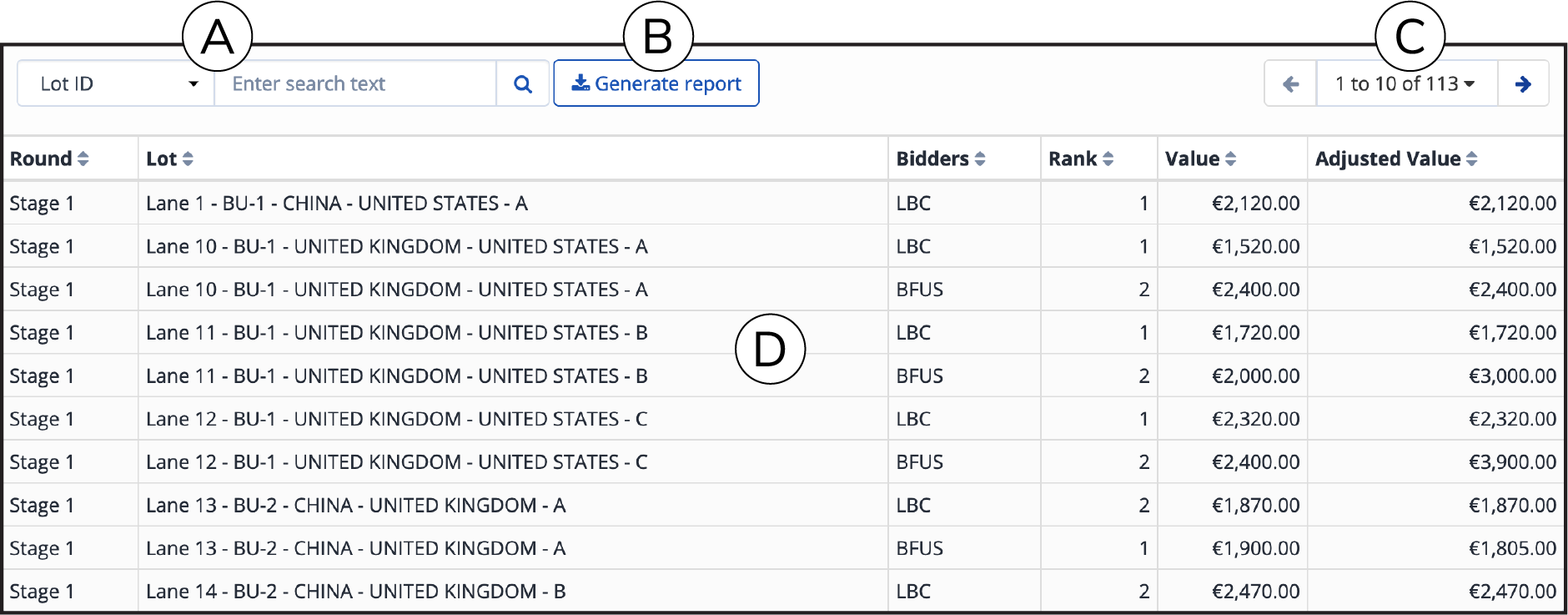The width and height of the screenshot is (1568, 615).
Task: Sort by Value column sort icon
Action: pyautogui.click(x=1230, y=159)
